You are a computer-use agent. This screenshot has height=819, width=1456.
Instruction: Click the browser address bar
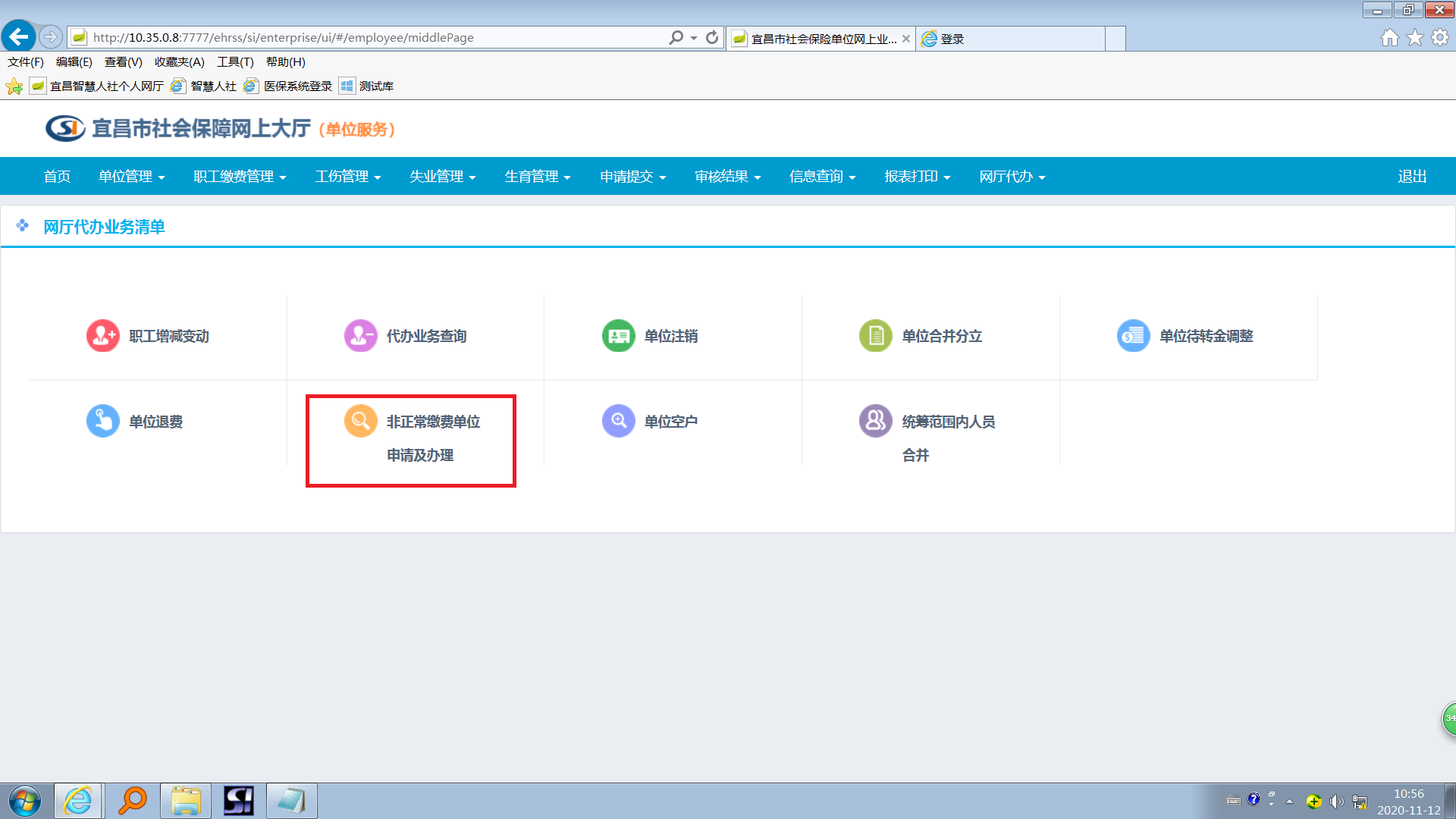pyautogui.click(x=372, y=37)
